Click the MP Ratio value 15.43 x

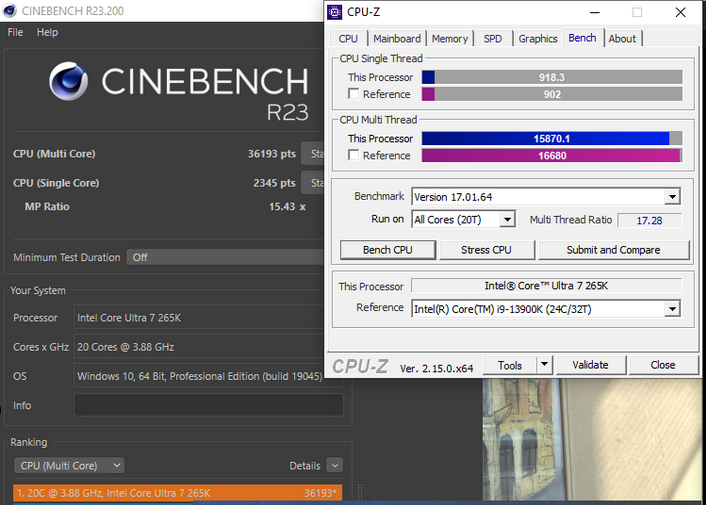[x=287, y=207]
